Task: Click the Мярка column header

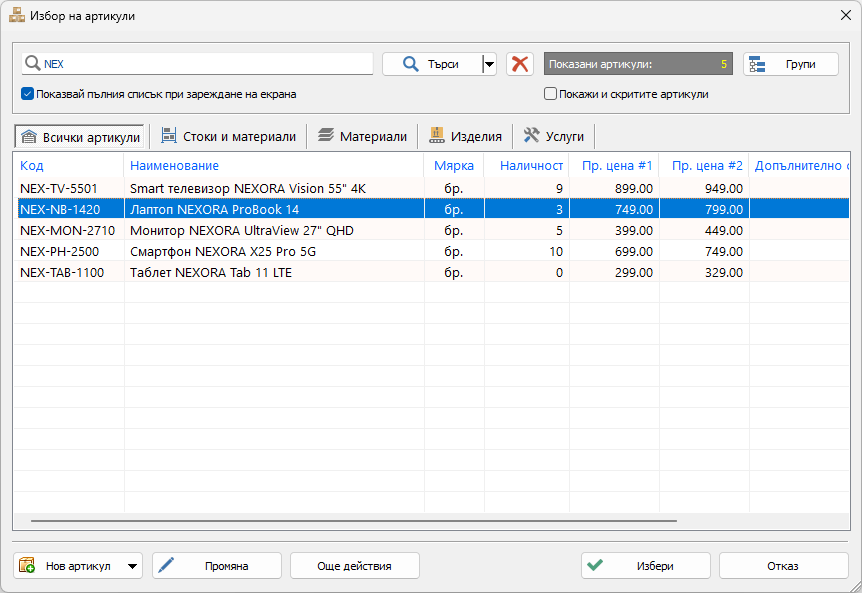Action: (454, 165)
